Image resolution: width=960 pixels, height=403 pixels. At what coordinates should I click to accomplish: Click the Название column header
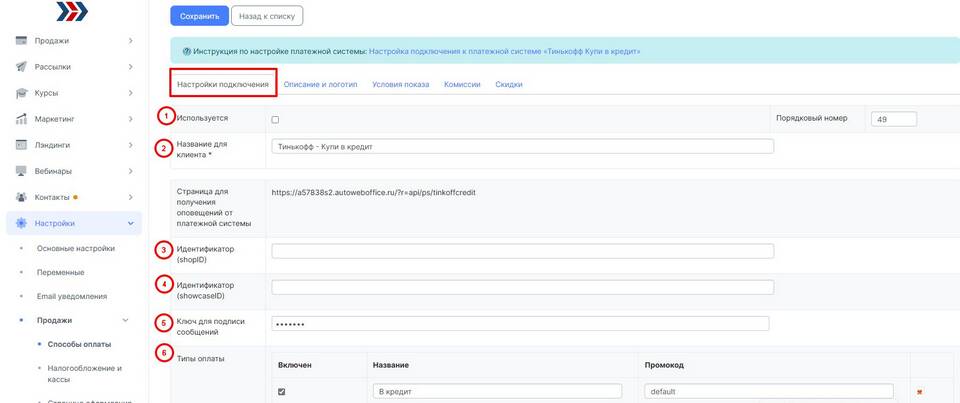click(x=391, y=365)
